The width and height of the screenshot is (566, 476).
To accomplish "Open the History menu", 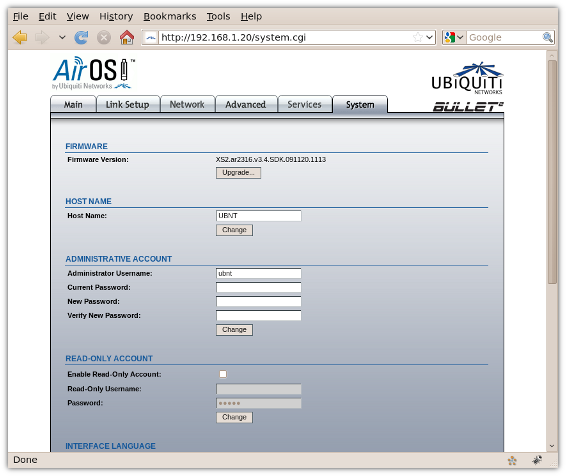I will click(x=116, y=16).
